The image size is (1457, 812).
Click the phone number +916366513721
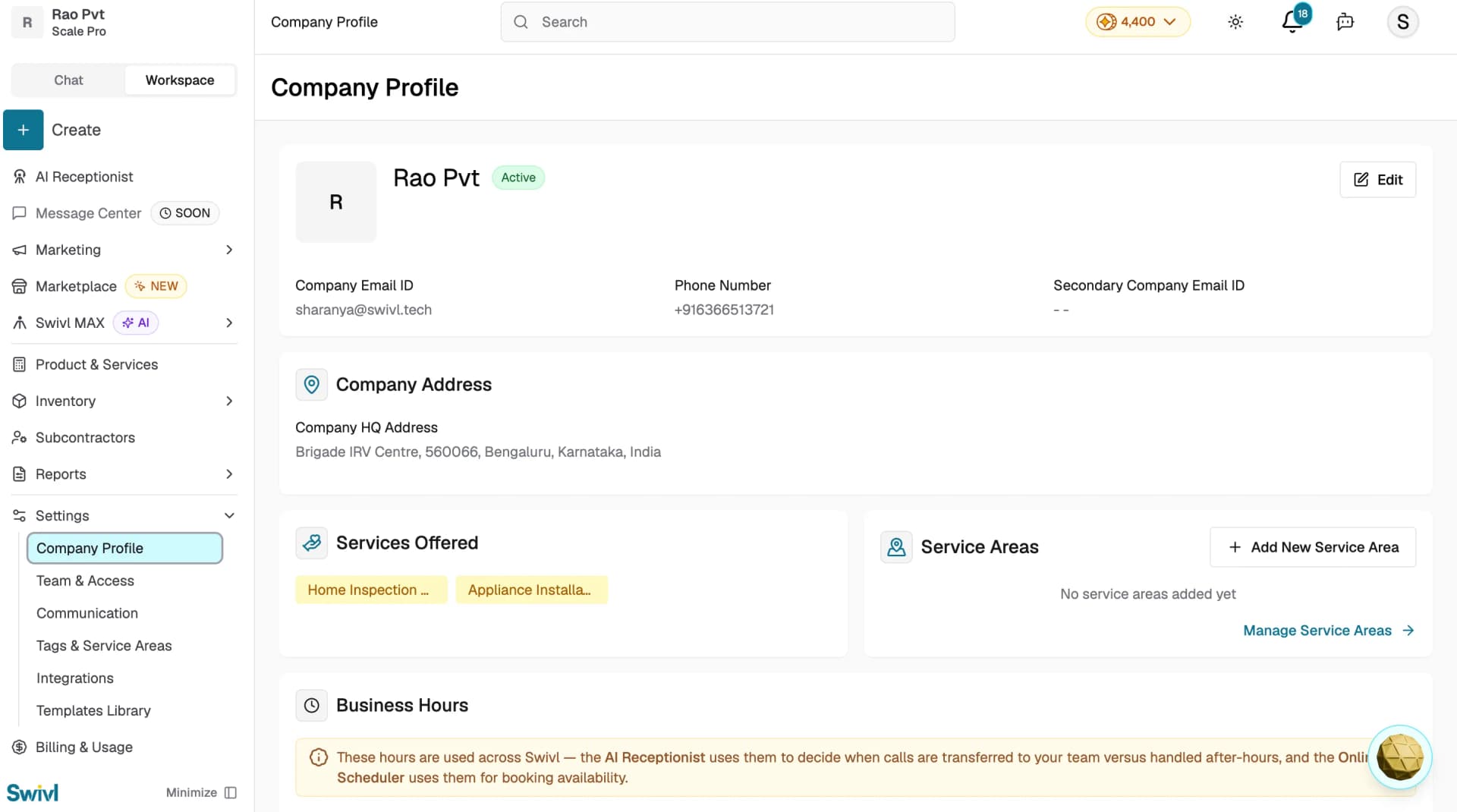pos(724,310)
